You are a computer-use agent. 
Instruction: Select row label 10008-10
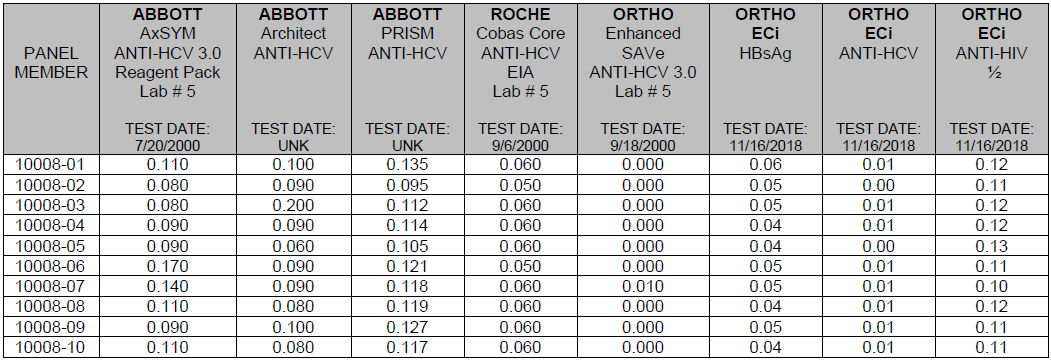point(49,347)
